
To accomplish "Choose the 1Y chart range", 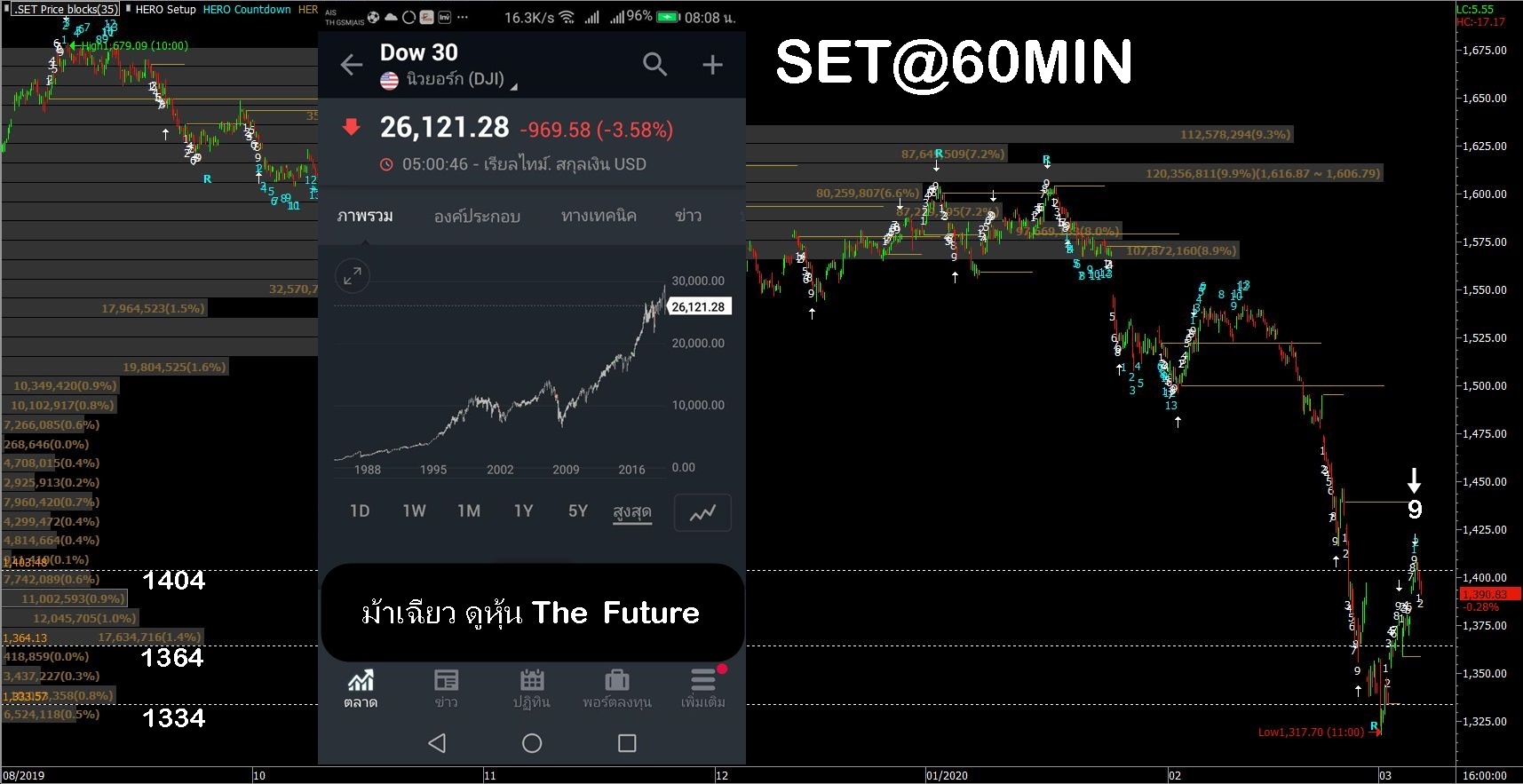I will point(524,511).
